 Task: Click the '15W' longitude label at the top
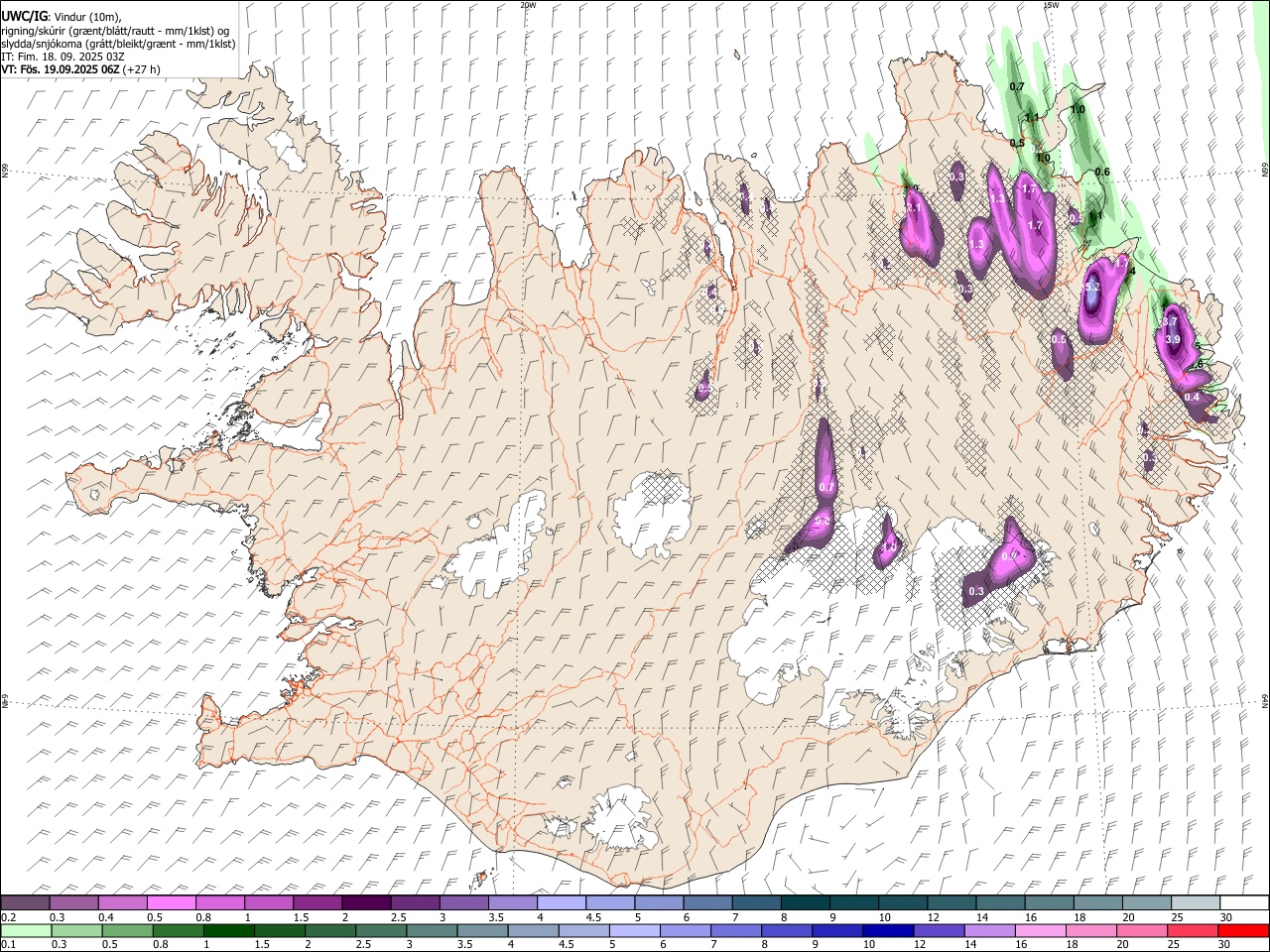[1051, 5]
